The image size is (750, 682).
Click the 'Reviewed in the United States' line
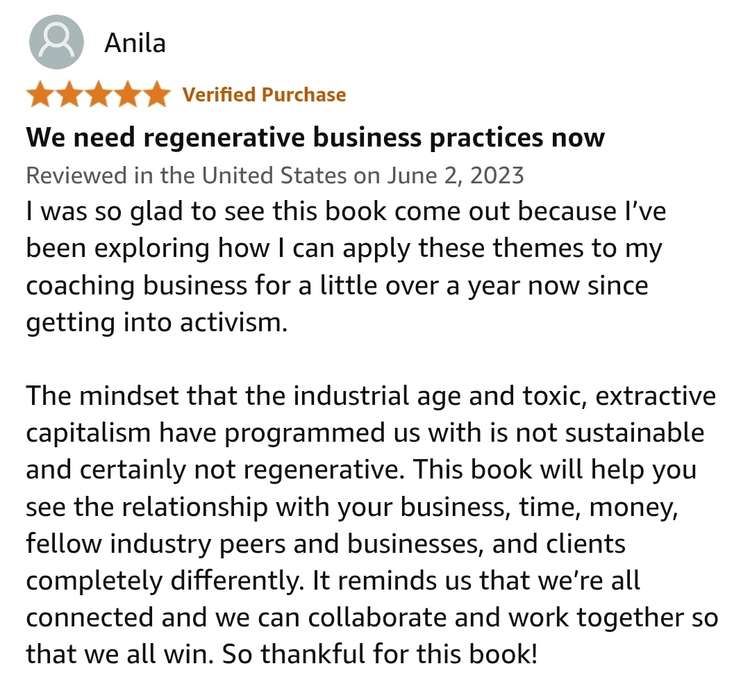190,175
